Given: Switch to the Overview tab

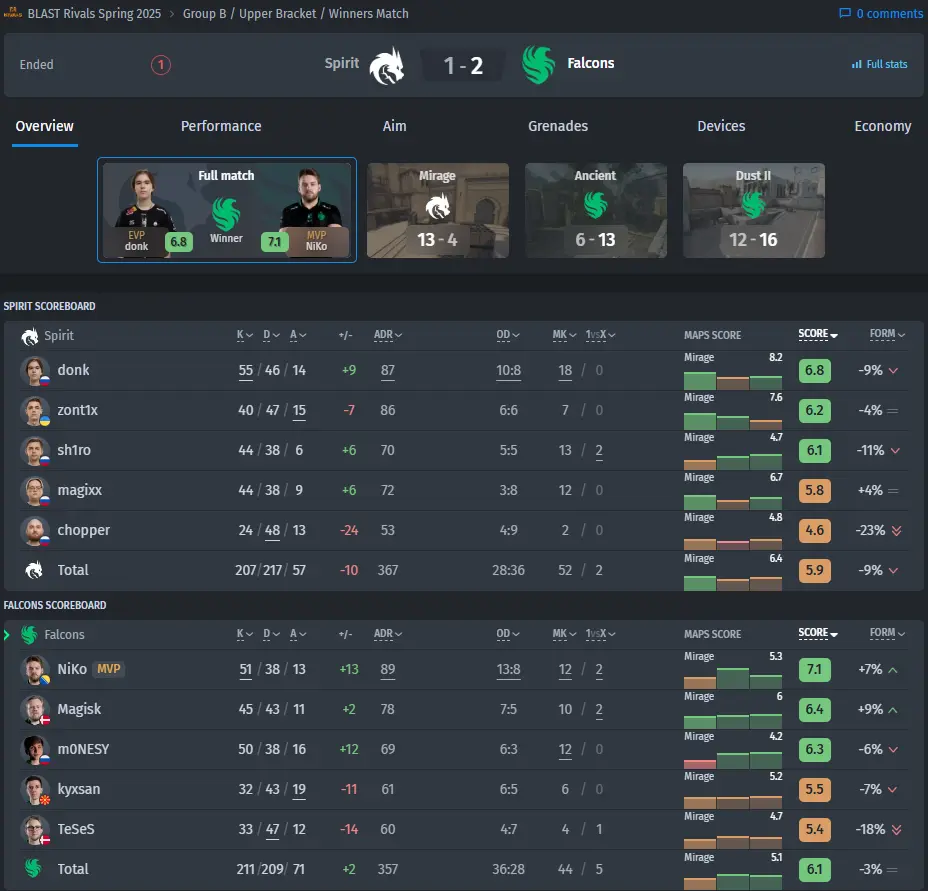Looking at the screenshot, I should click(44, 126).
